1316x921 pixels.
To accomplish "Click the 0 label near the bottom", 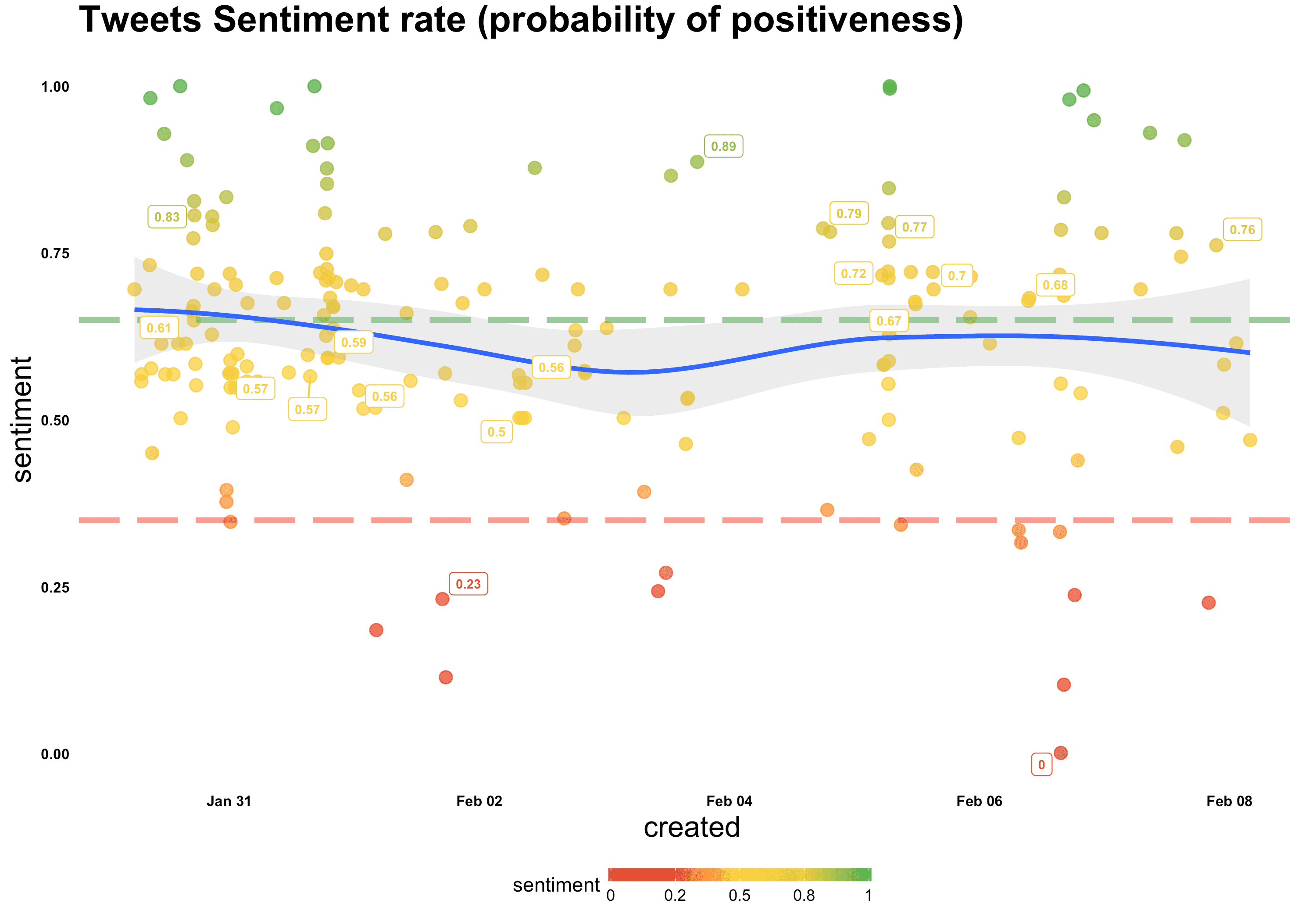I will 1041,764.
